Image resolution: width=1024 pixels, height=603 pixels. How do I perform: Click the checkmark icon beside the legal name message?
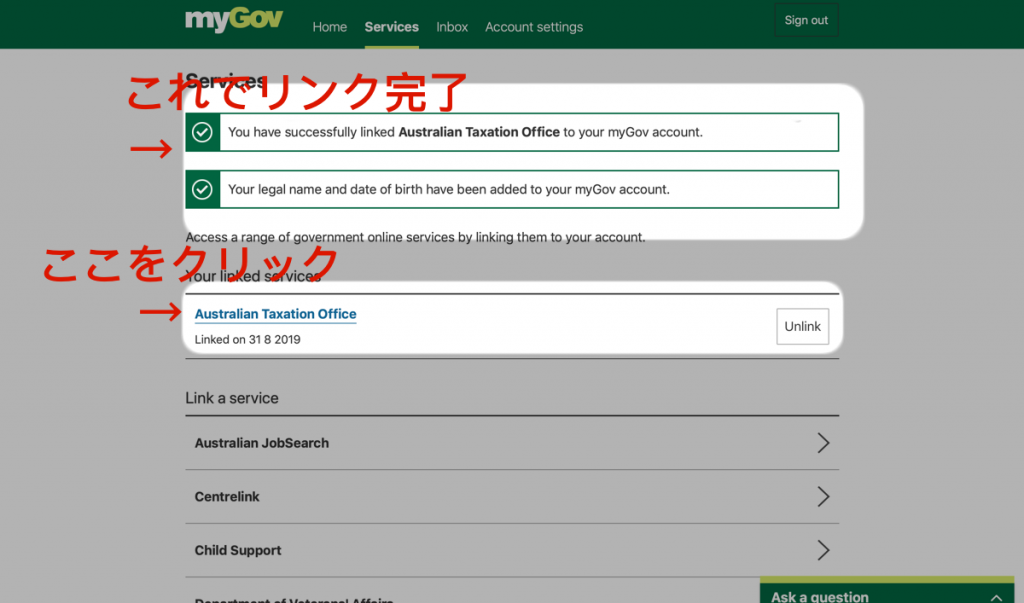tap(202, 189)
